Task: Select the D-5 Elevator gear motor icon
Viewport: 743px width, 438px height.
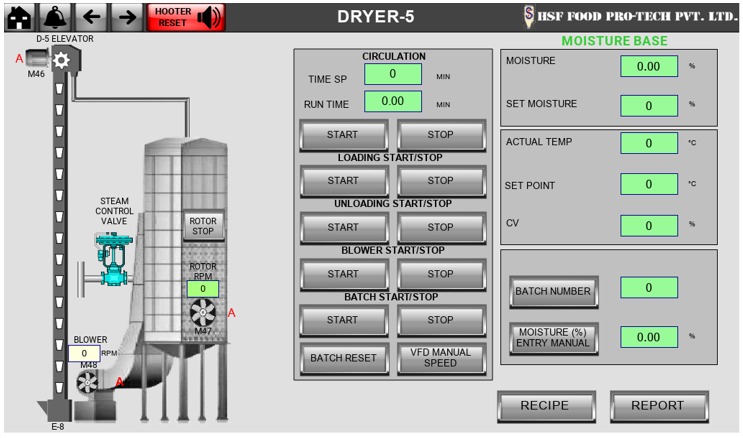Action: pos(61,60)
